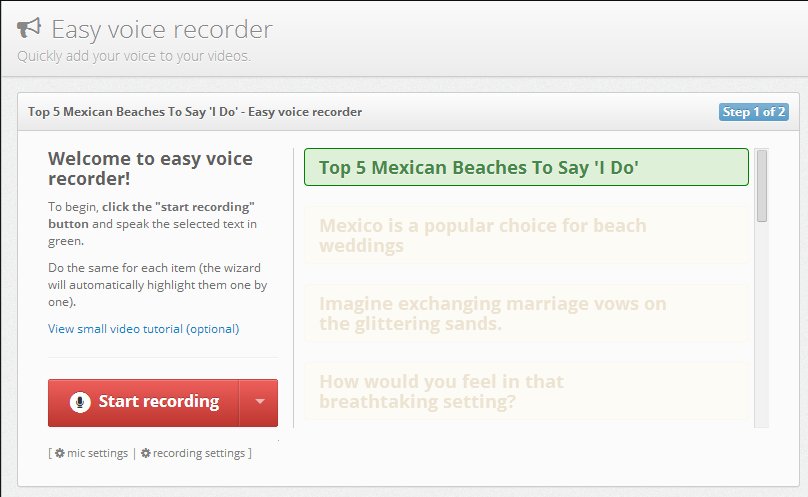Screen dimensions: 808x497
Task: Select 'Mexico is a popular choice for beach weddings' item
Action: 526,235
